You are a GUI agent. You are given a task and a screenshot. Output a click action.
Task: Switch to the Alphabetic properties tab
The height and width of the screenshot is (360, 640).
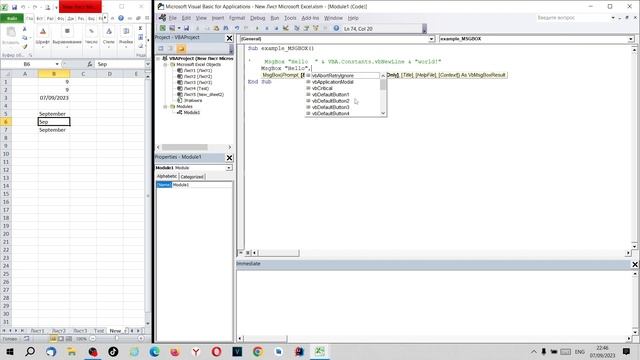(167, 176)
